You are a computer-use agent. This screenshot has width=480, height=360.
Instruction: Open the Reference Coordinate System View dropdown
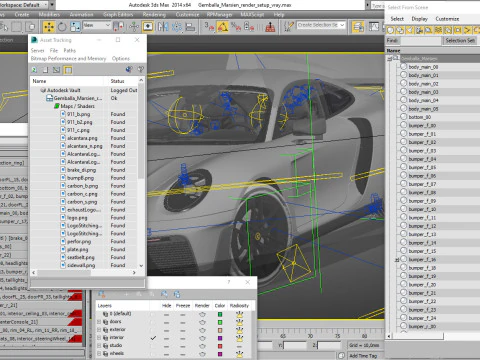[97, 25]
